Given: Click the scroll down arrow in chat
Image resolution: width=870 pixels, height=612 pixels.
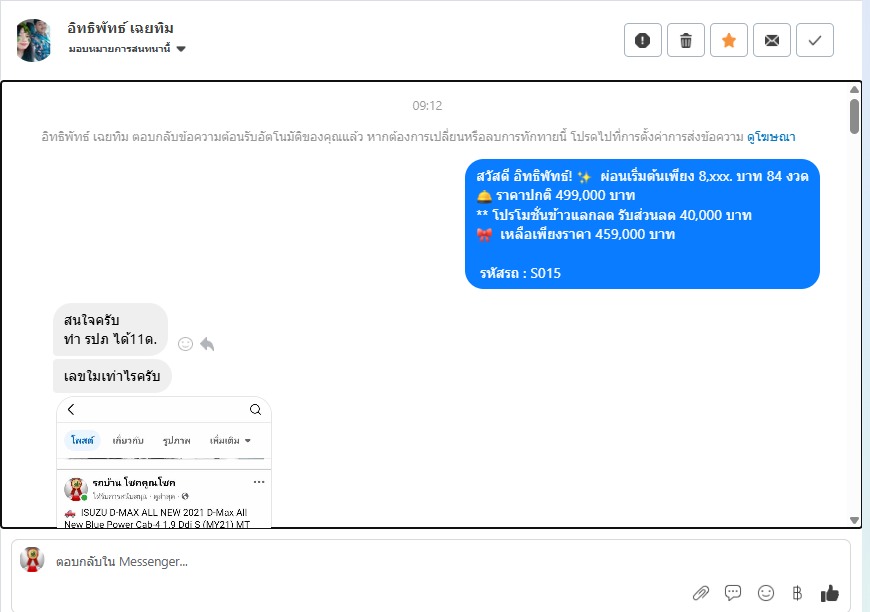Looking at the screenshot, I should 854,520.
